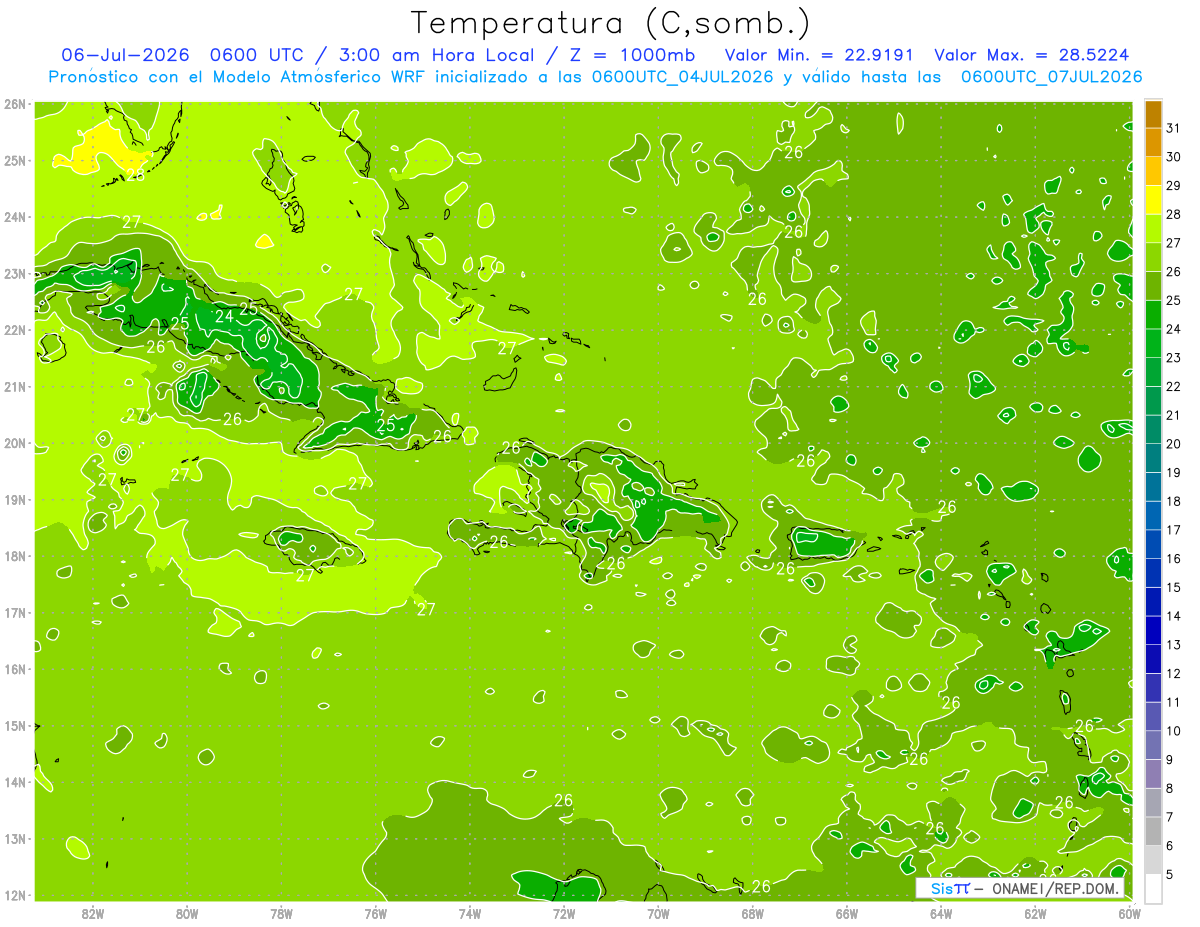Click the 64W longitude axis label
This screenshot has height=927, width=1200.
pos(941,913)
